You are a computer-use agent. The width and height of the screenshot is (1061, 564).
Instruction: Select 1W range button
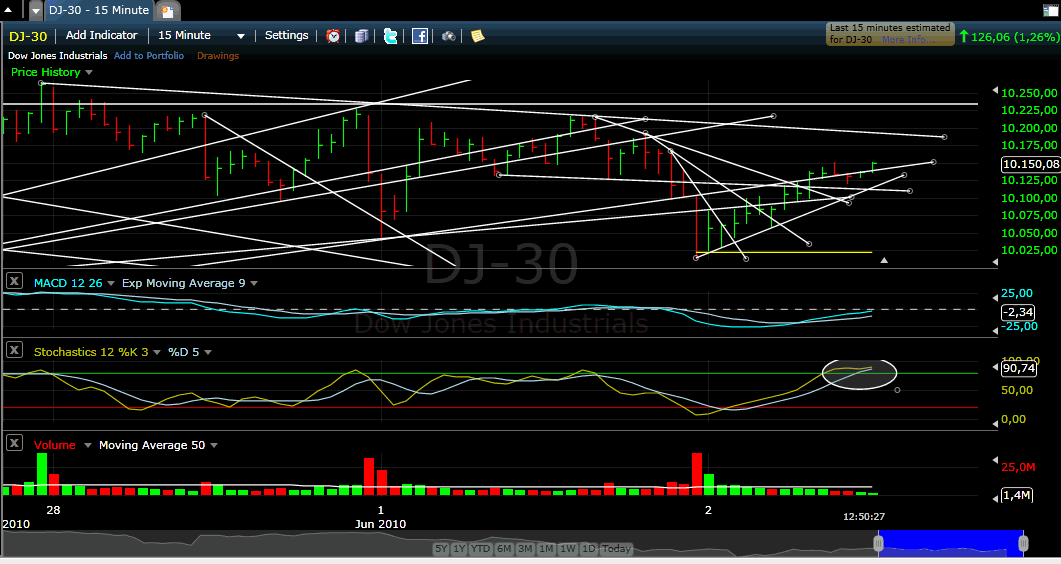pos(568,549)
